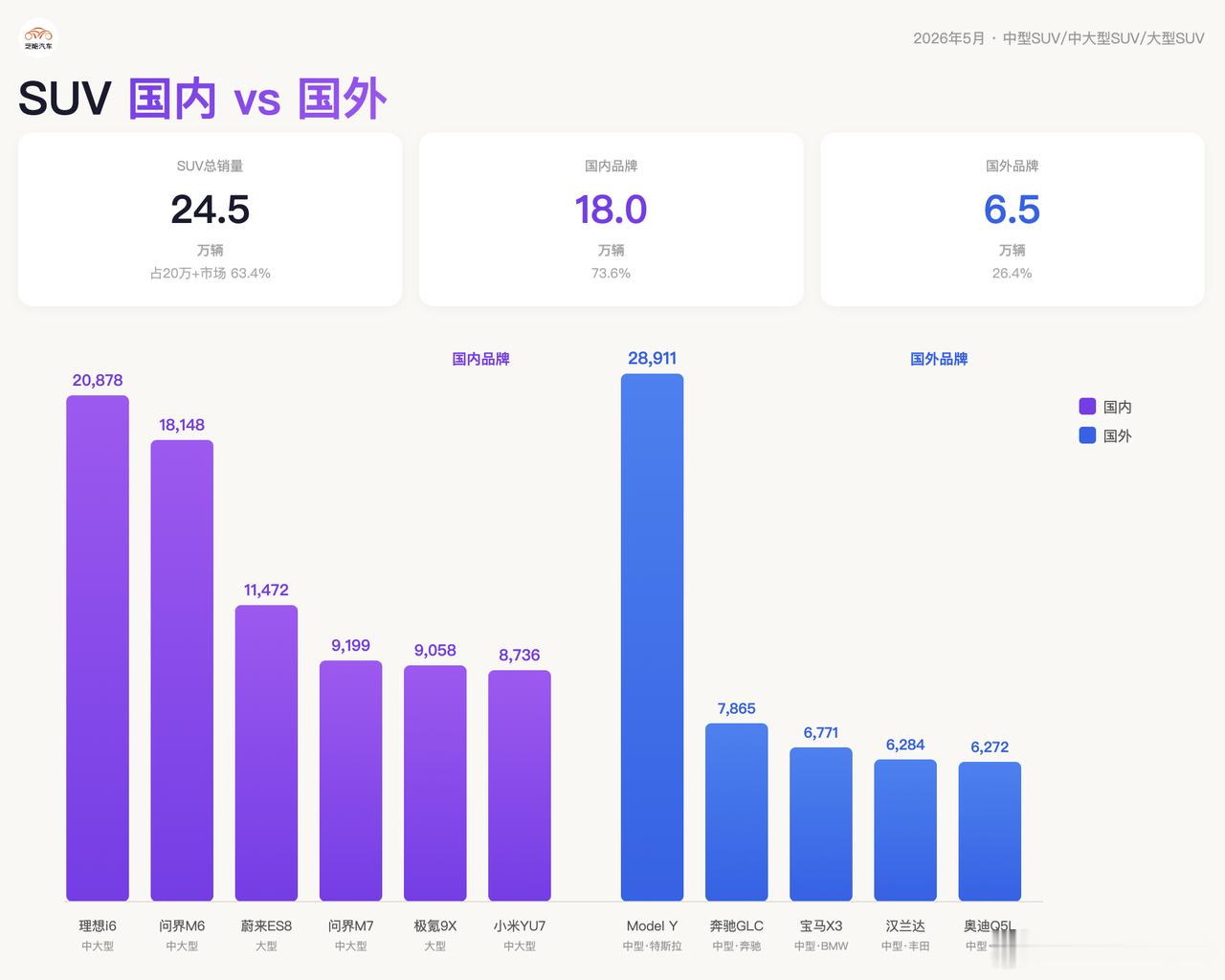Select the 汉兰达 bar
This screenshot has height=980, width=1225.
point(905,831)
